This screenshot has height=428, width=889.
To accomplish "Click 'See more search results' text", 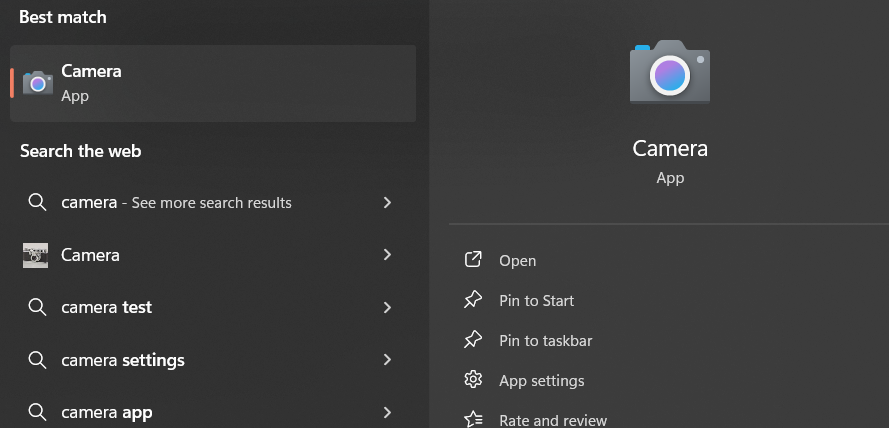I will pyautogui.click(x=211, y=203).
